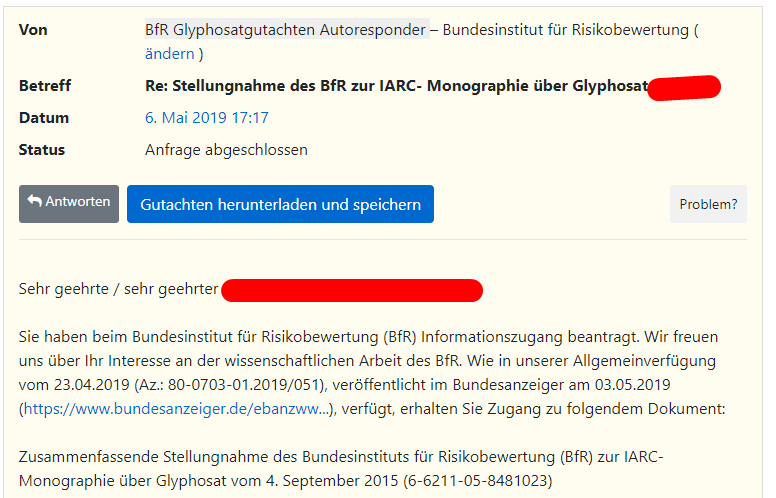Click the Status field label

click(42, 149)
